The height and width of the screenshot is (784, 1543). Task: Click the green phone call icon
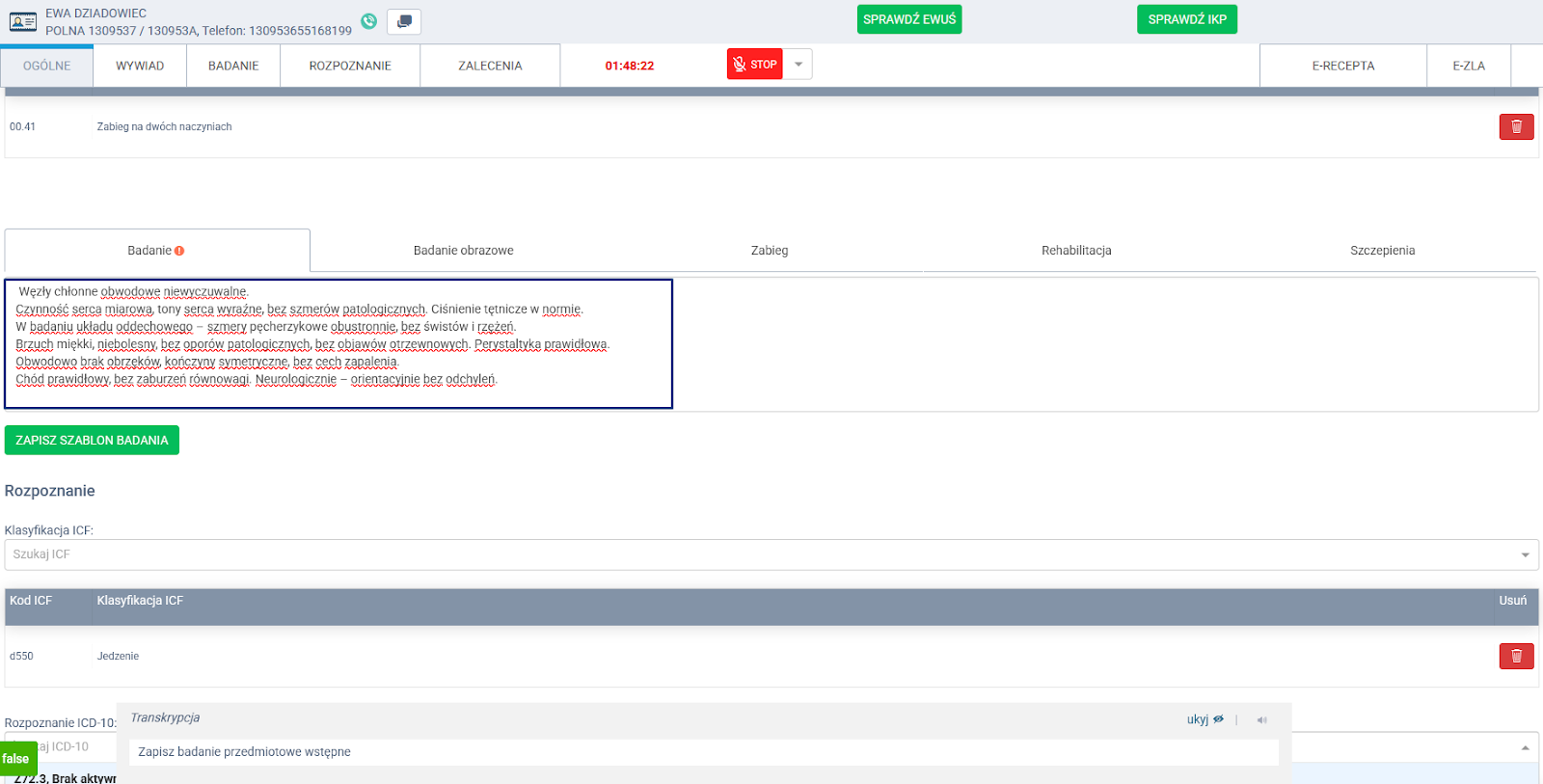click(x=368, y=21)
